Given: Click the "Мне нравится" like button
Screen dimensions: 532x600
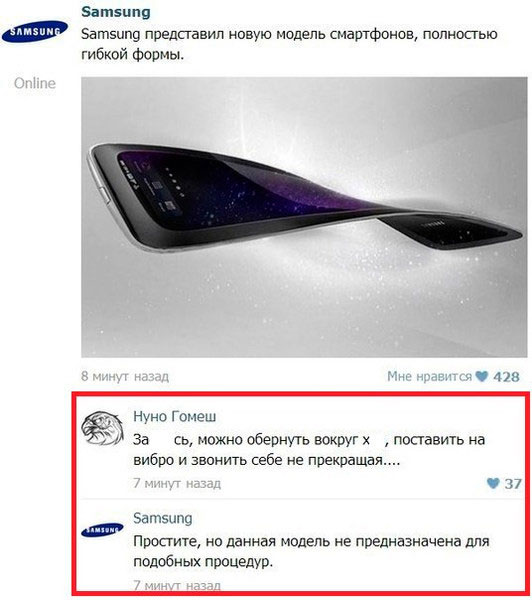Looking at the screenshot, I should 429,377.
